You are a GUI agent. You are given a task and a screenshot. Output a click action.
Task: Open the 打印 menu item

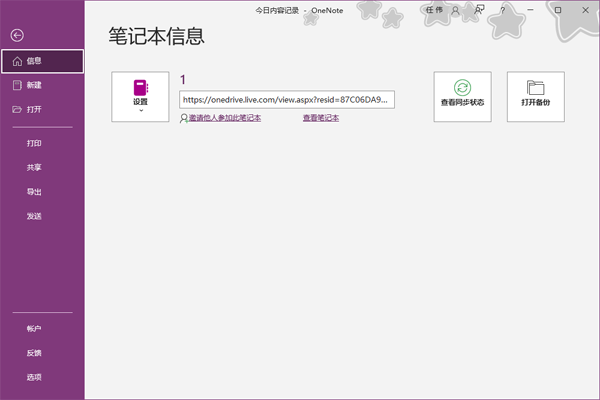[x=34, y=144]
